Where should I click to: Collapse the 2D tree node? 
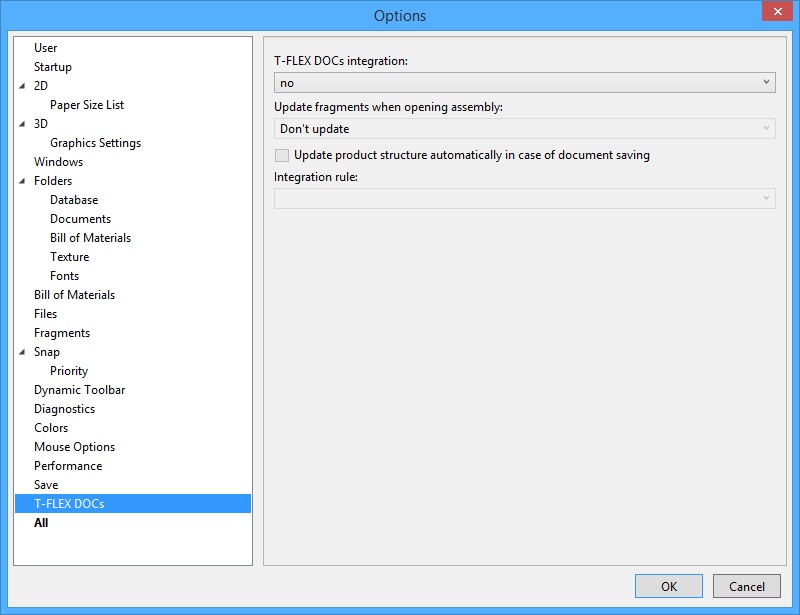click(22, 86)
